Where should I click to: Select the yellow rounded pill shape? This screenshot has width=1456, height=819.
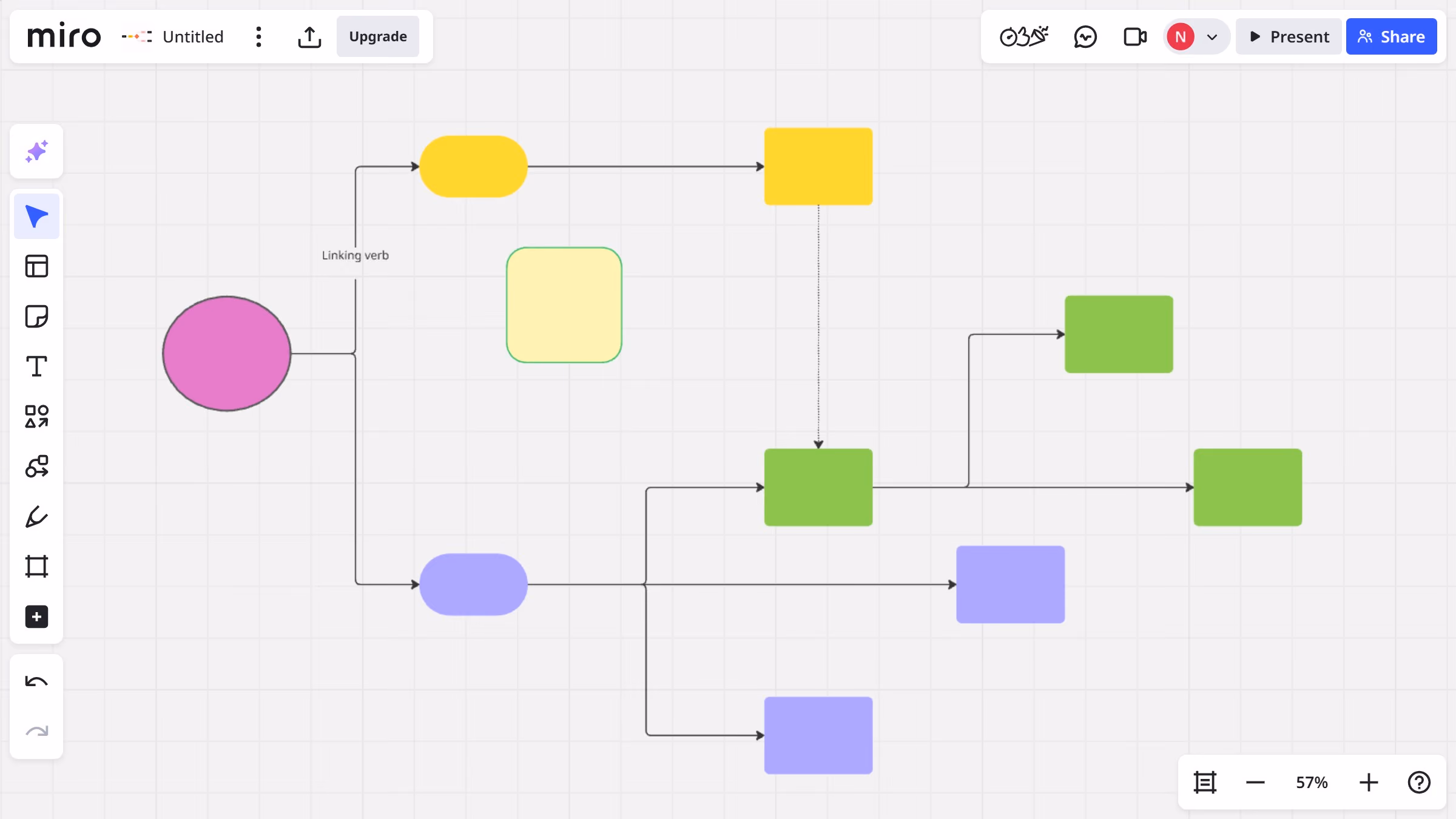pyautogui.click(x=473, y=166)
